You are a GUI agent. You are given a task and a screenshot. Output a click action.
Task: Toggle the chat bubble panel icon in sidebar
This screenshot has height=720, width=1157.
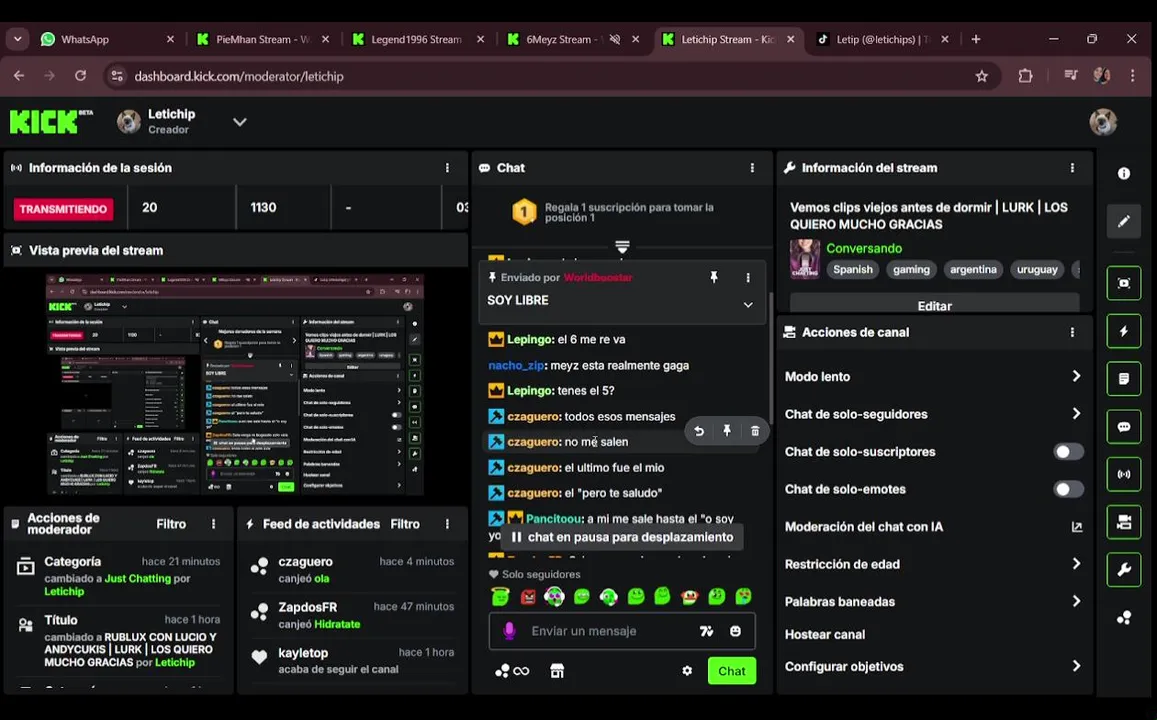[1123, 426]
